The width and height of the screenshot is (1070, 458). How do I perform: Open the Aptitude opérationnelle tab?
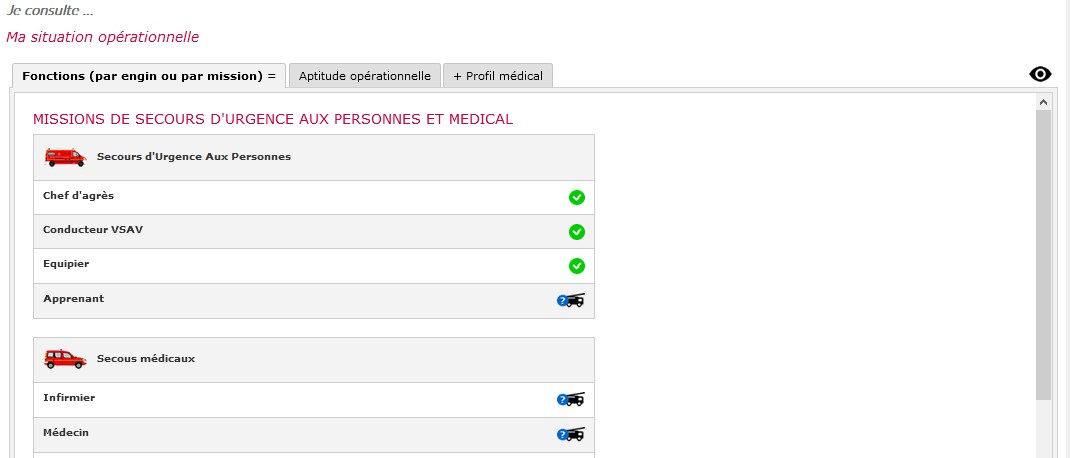(364, 76)
